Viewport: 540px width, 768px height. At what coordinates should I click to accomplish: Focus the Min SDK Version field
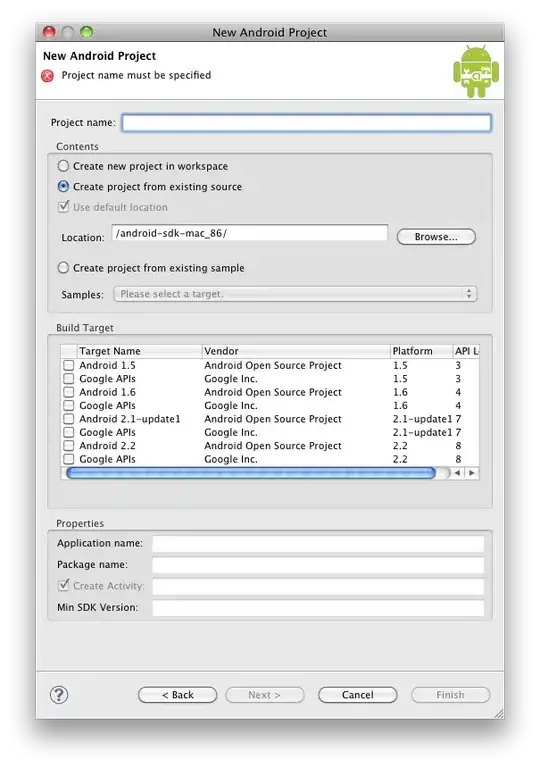click(x=318, y=608)
